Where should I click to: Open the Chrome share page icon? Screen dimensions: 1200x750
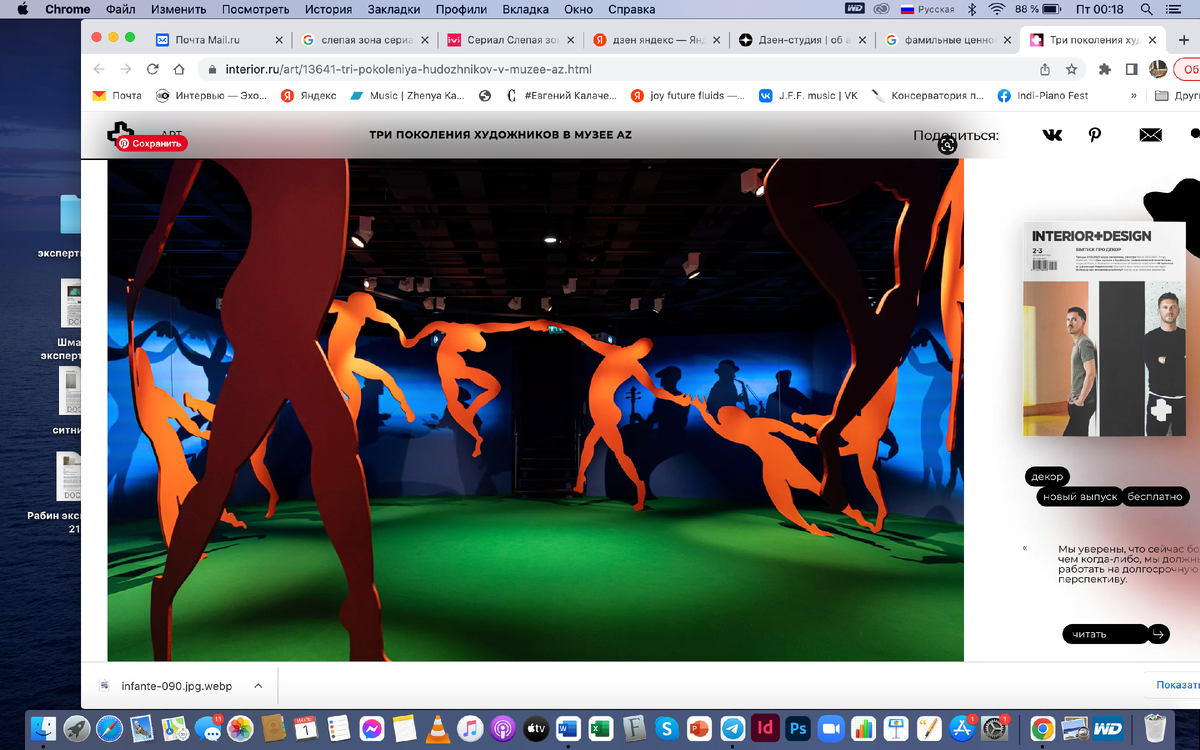click(1045, 70)
